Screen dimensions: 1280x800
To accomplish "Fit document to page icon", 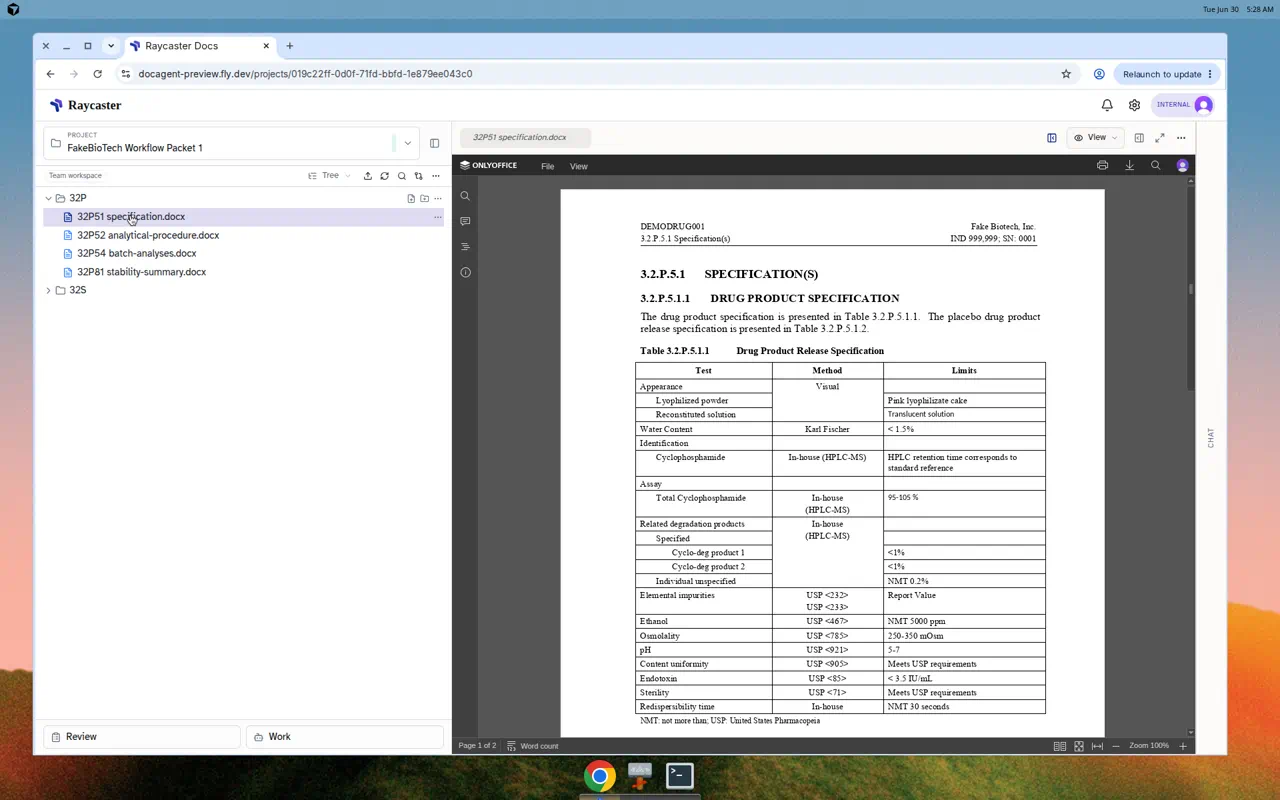I will point(1079,746).
